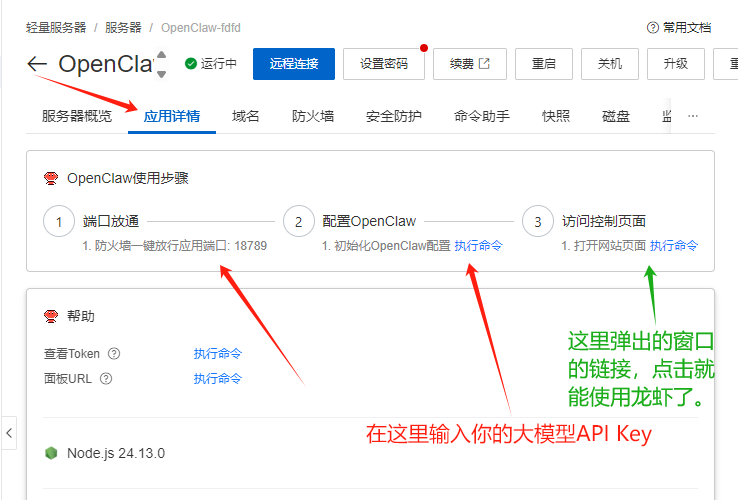
Task: Select the 应用详情 tab
Action: point(172,116)
